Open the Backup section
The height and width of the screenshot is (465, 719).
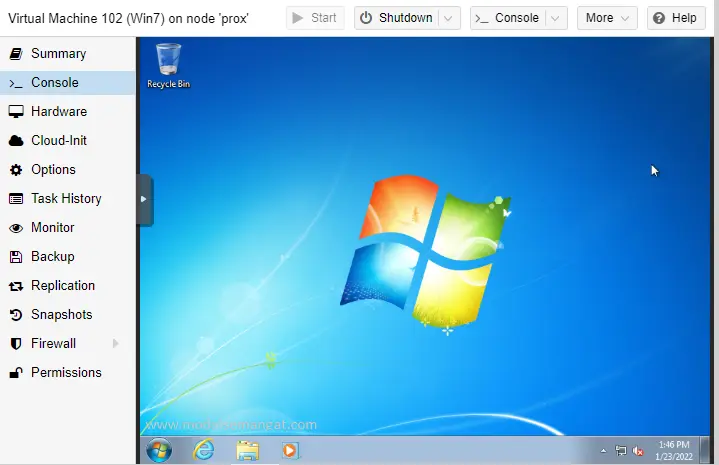coord(67,256)
